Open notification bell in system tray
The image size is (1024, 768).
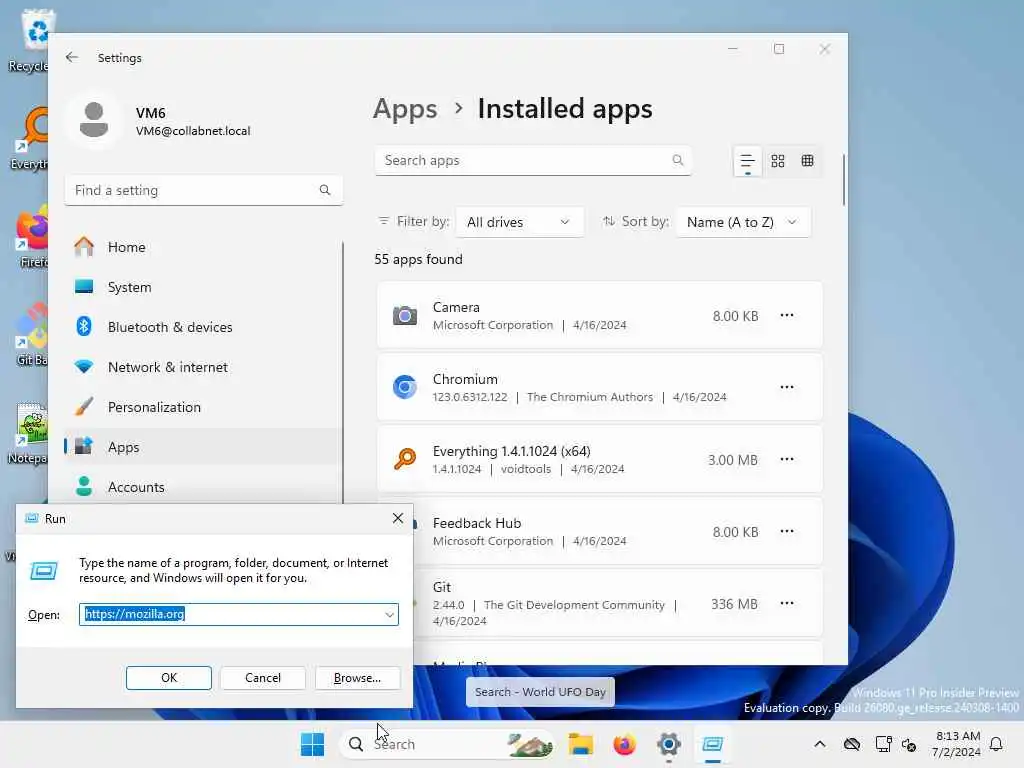pyautogui.click(x=996, y=744)
